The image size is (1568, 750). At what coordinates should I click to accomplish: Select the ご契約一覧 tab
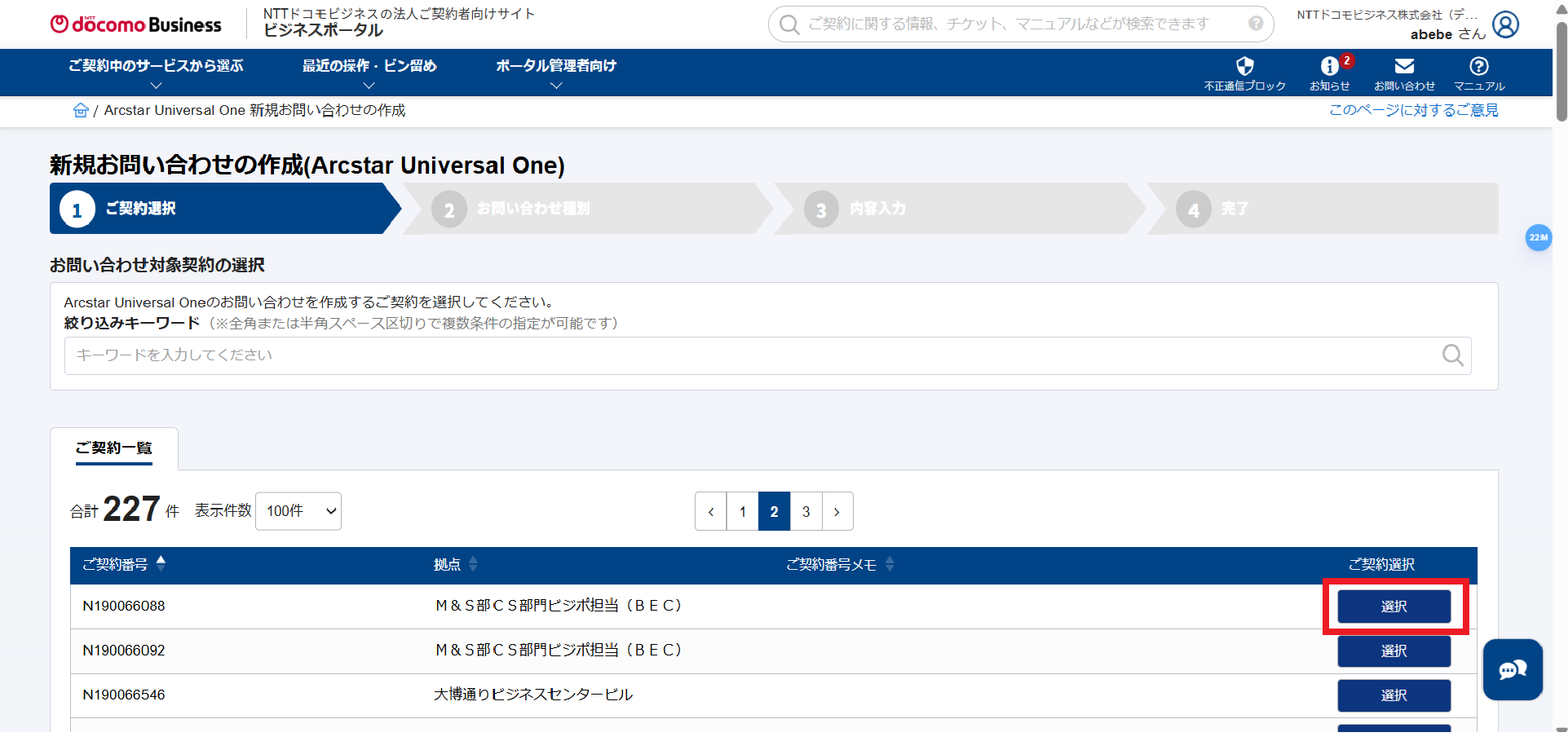[x=114, y=448]
